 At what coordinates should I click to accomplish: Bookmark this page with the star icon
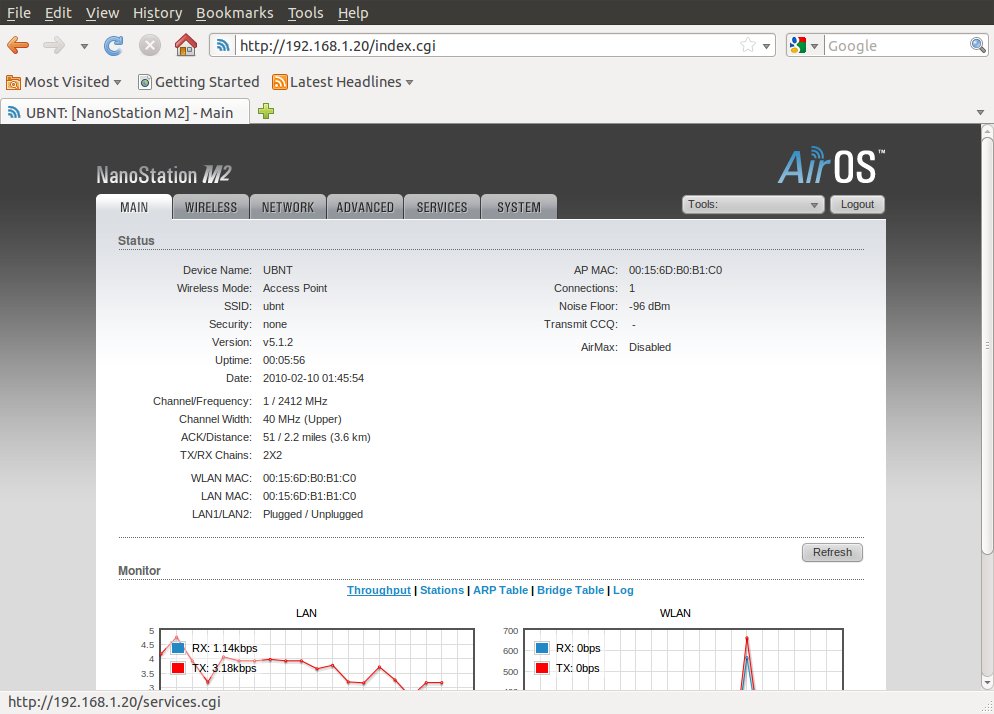coord(748,45)
